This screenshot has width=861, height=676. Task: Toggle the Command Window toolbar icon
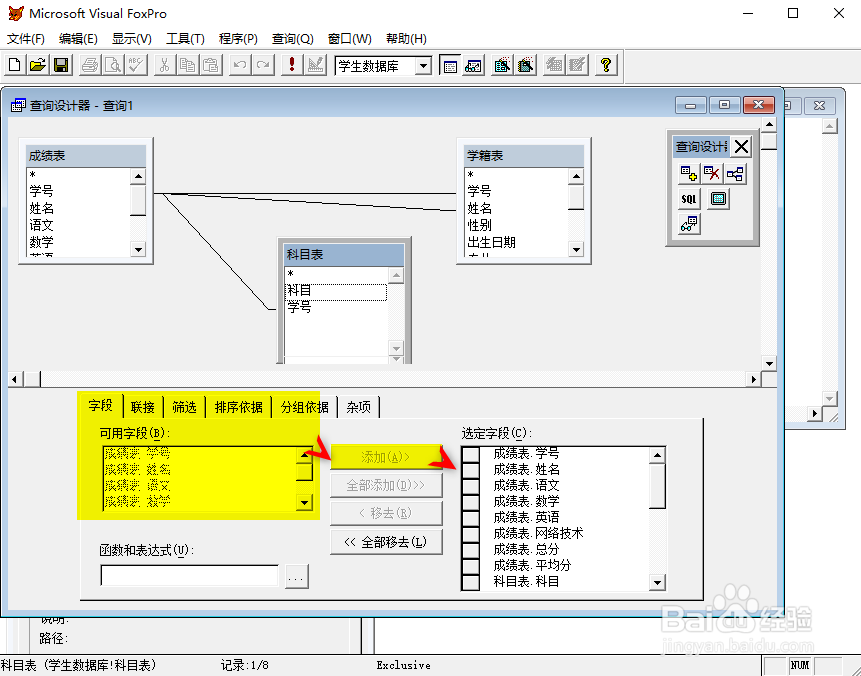450,65
